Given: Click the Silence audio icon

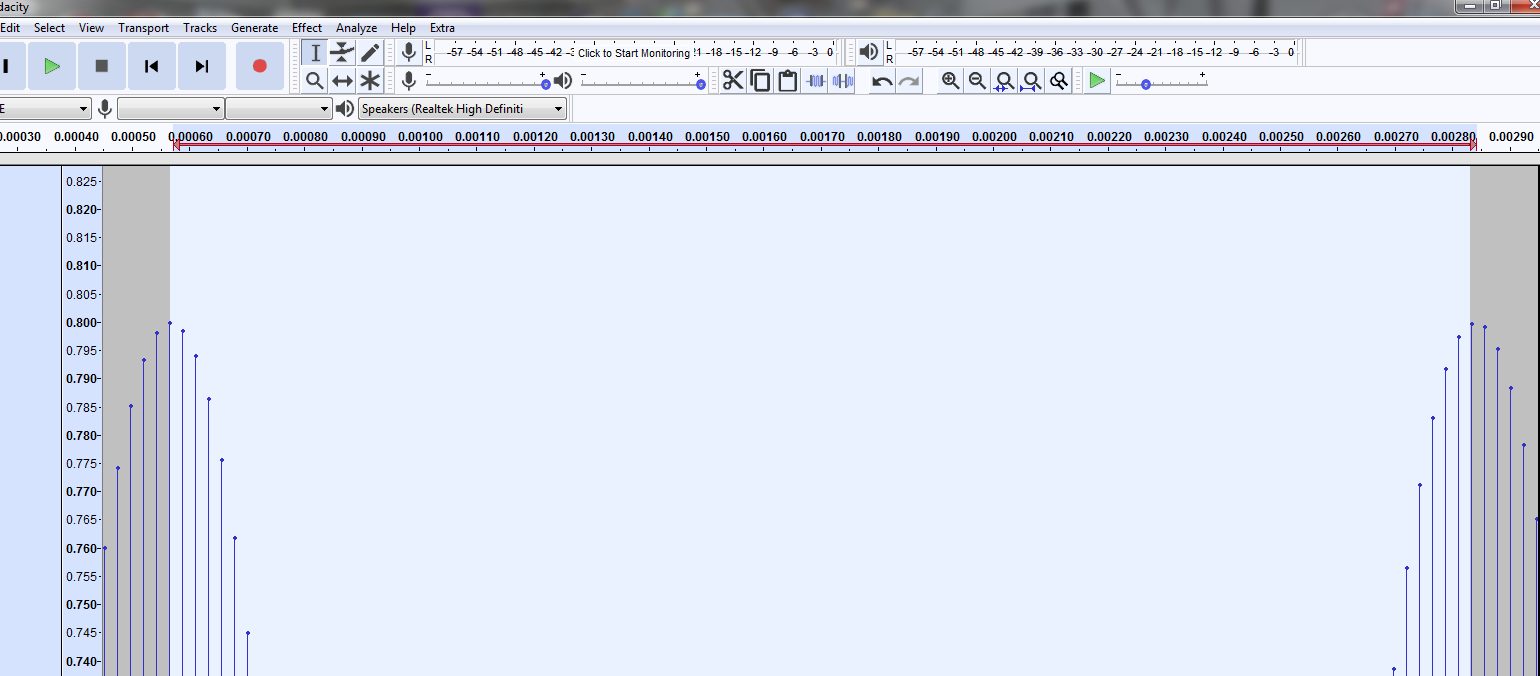Looking at the screenshot, I should [842, 81].
